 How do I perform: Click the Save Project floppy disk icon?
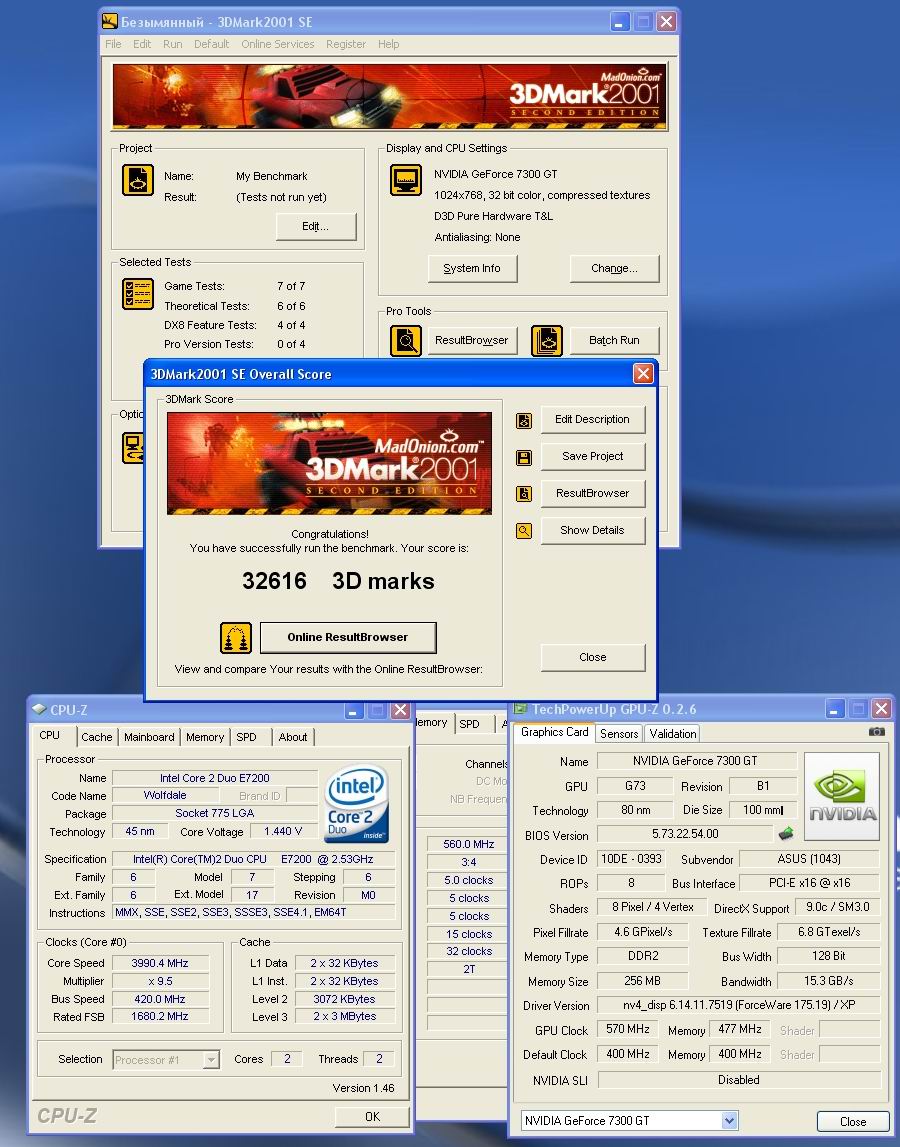pos(524,458)
